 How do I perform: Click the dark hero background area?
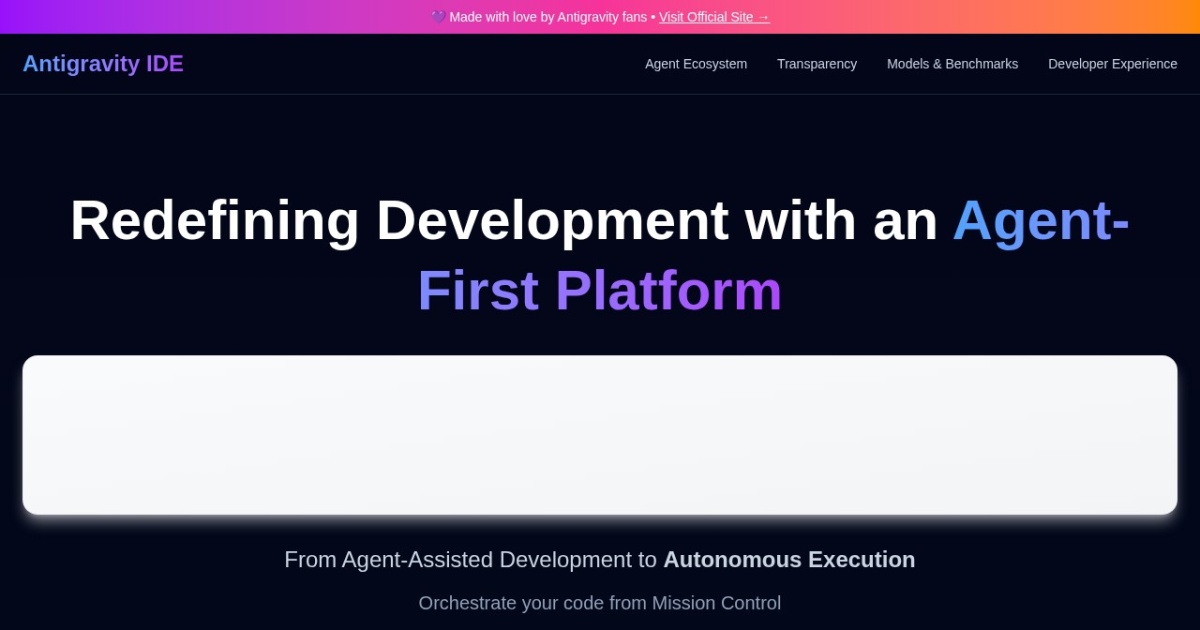(x=600, y=150)
